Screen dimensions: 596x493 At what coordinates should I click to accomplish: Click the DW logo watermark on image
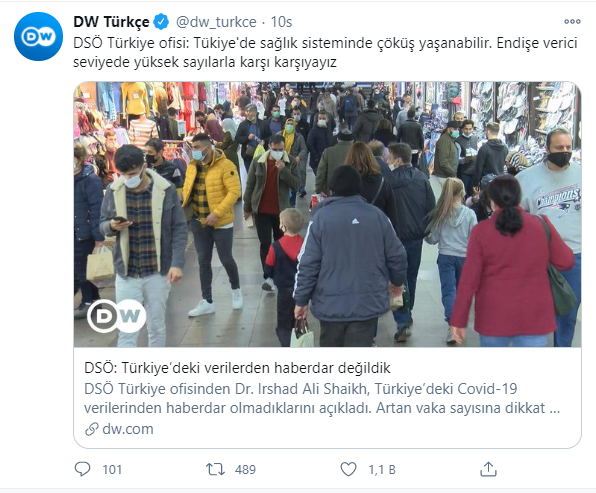(x=116, y=316)
